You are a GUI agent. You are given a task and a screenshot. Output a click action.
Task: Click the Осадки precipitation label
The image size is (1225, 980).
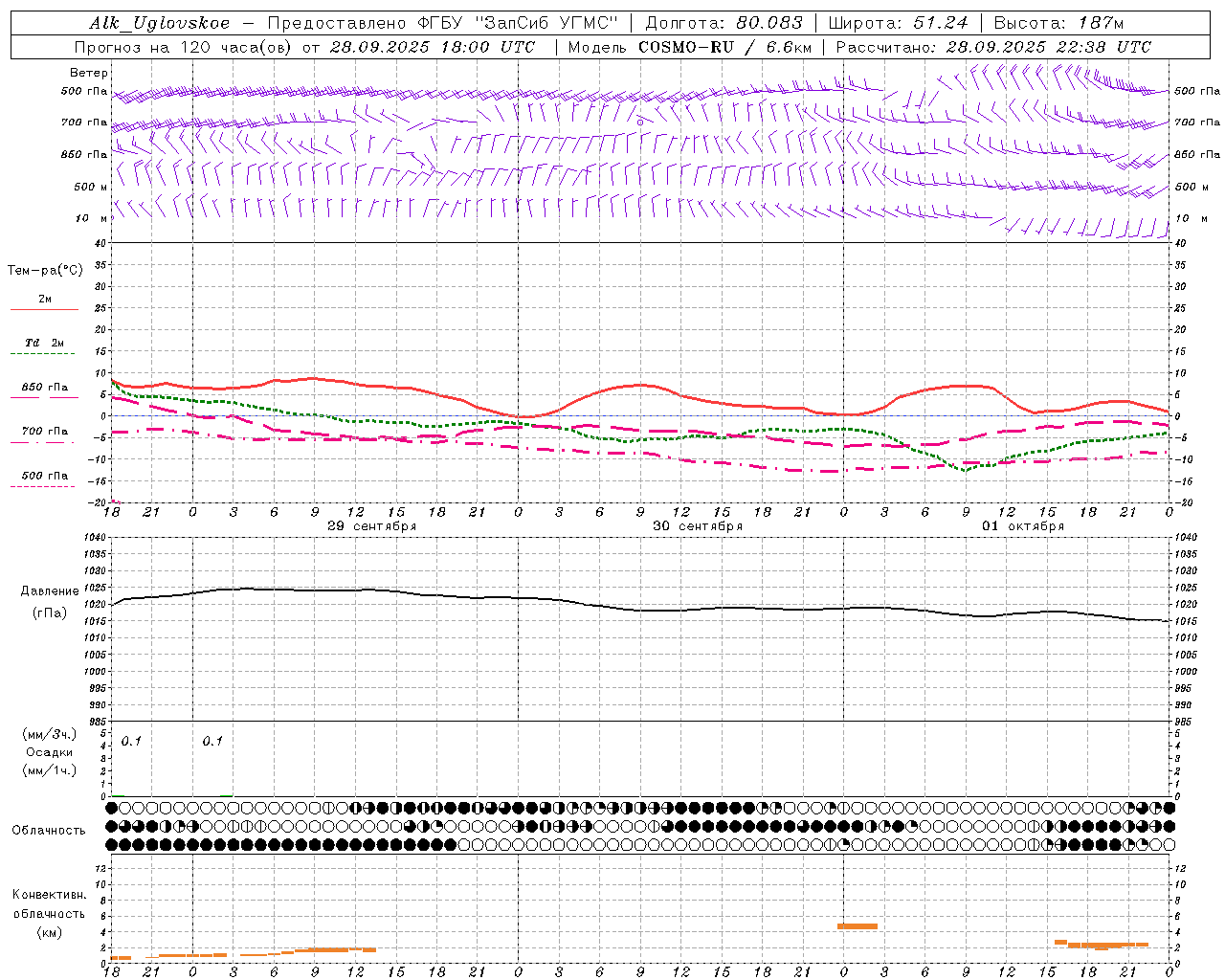[x=50, y=753]
